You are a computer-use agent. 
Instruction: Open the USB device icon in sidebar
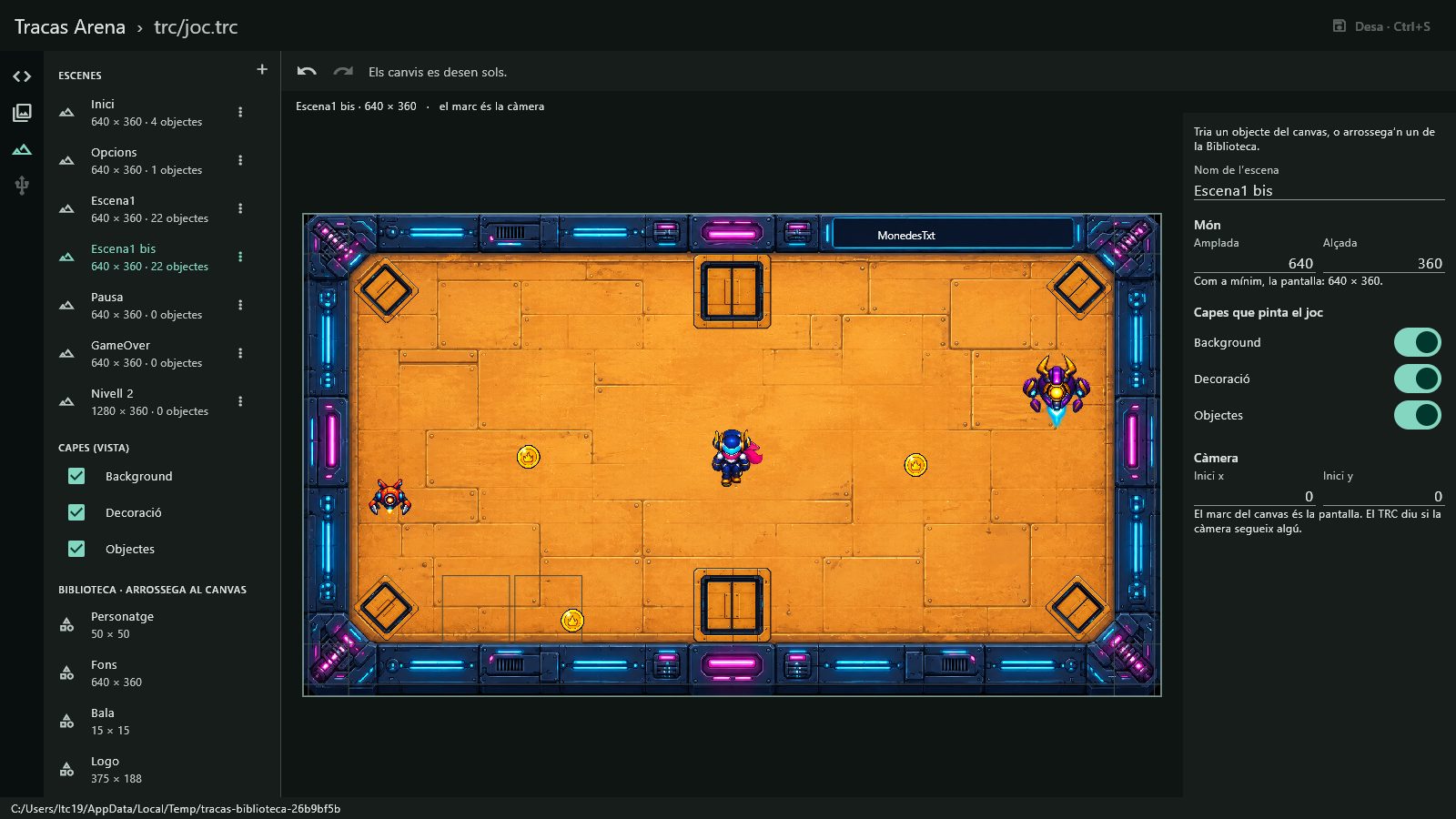tap(22, 186)
